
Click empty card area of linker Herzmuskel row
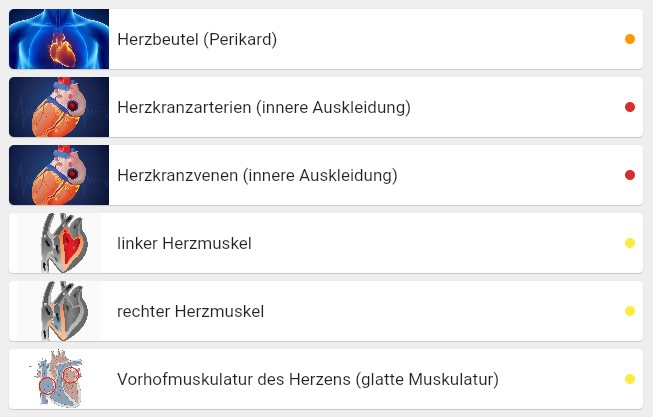point(437,243)
